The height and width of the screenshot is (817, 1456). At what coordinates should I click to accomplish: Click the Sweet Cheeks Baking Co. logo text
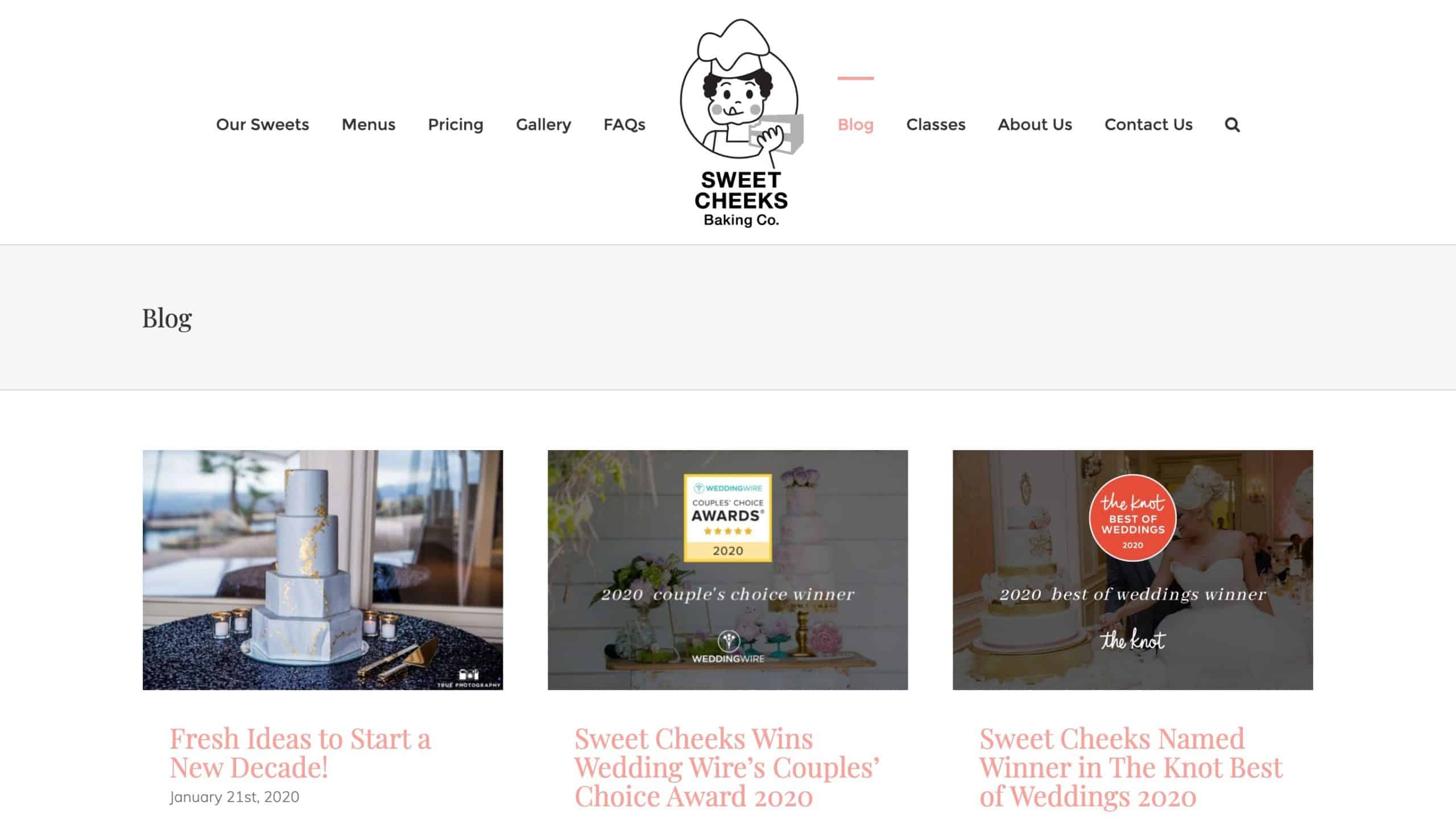pyautogui.click(x=741, y=199)
